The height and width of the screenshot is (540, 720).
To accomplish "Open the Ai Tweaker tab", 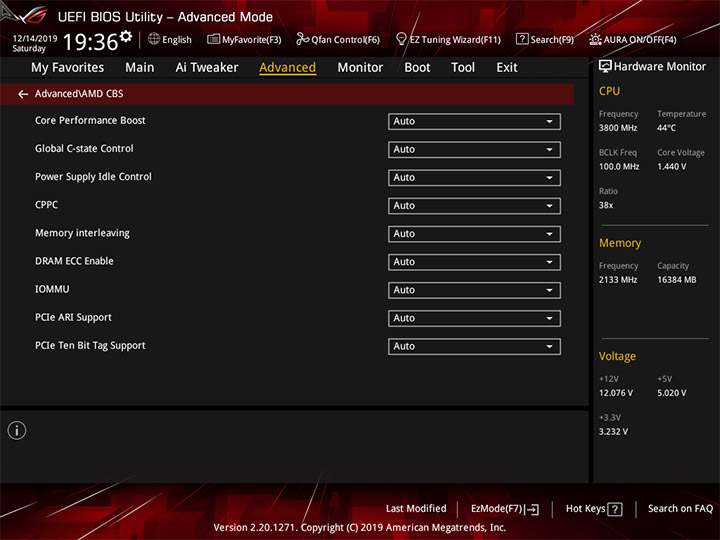I will click(x=207, y=68).
